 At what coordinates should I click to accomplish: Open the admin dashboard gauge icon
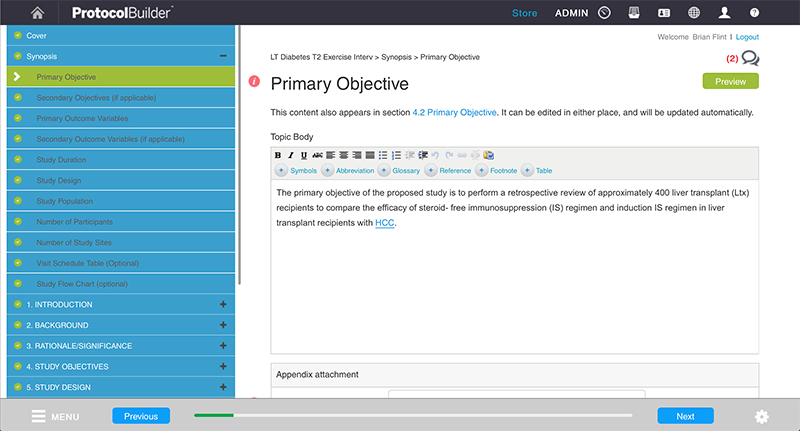(604, 13)
